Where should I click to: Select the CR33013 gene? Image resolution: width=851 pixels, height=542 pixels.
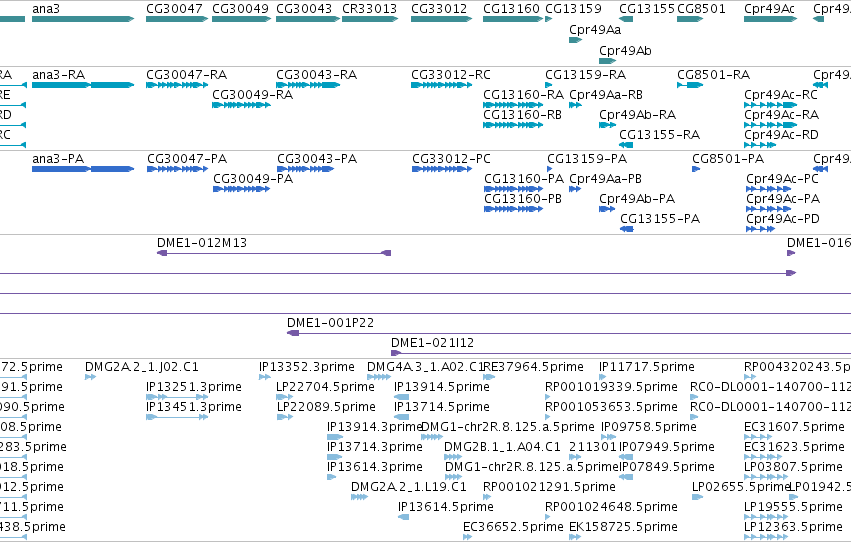tap(370, 19)
